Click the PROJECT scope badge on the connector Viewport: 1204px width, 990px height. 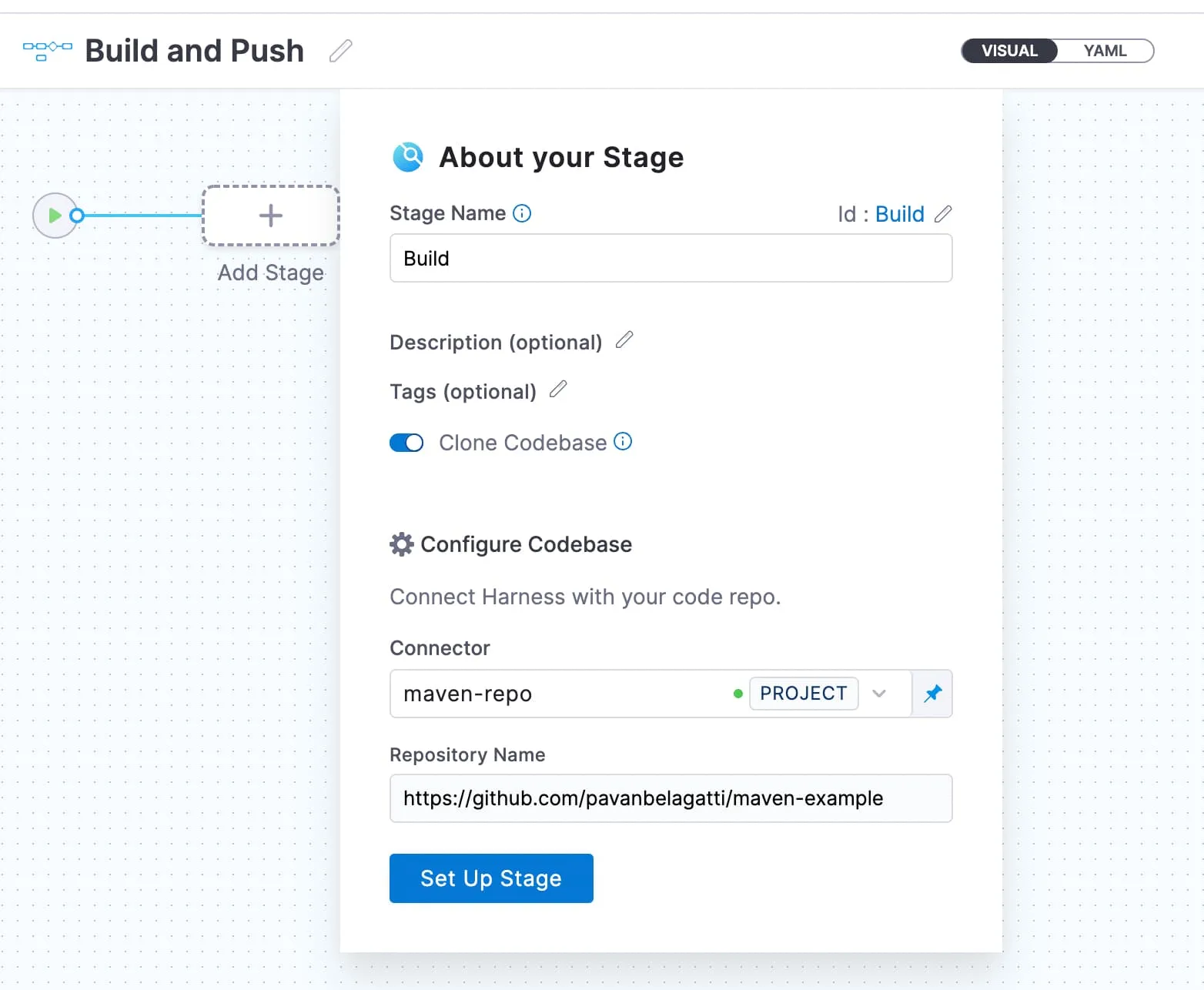tap(803, 694)
